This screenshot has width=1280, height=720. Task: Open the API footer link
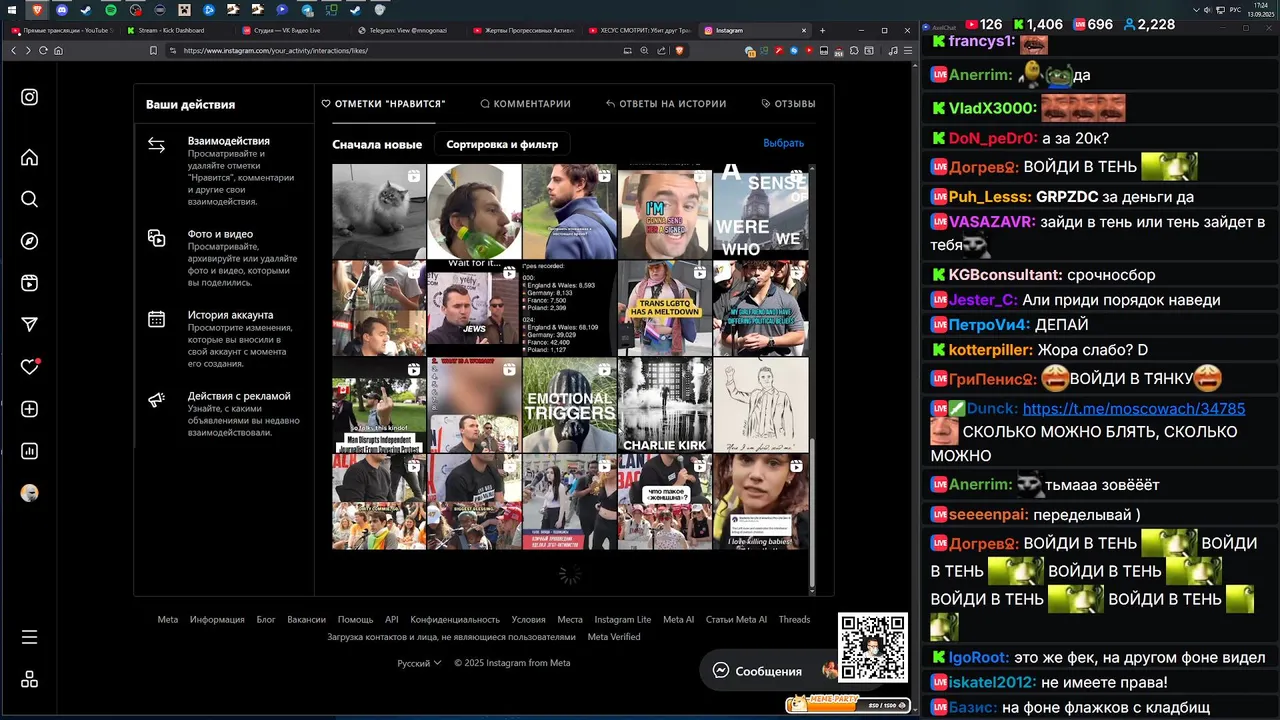tap(392, 620)
